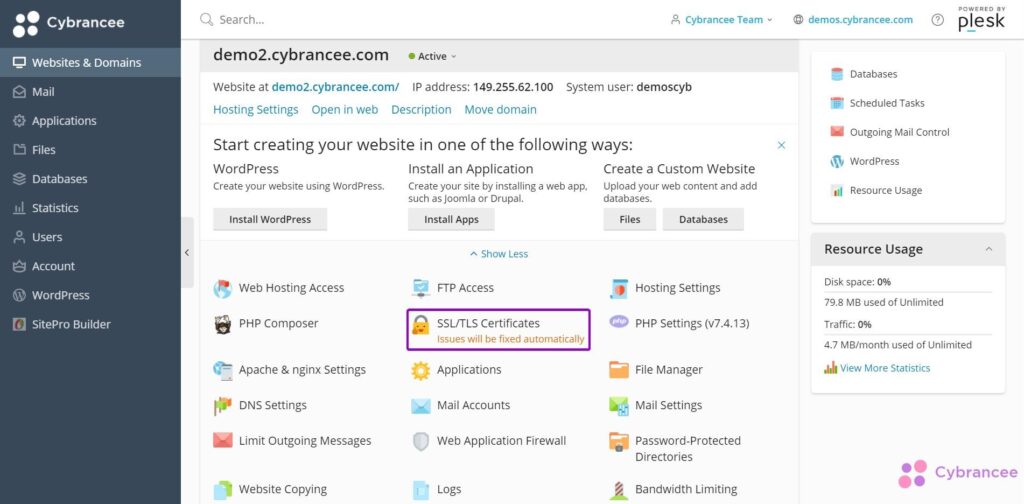Viewport: 1024px width, 504px height.
Task: Open Files in the sidebar
Action: point(90,150)
